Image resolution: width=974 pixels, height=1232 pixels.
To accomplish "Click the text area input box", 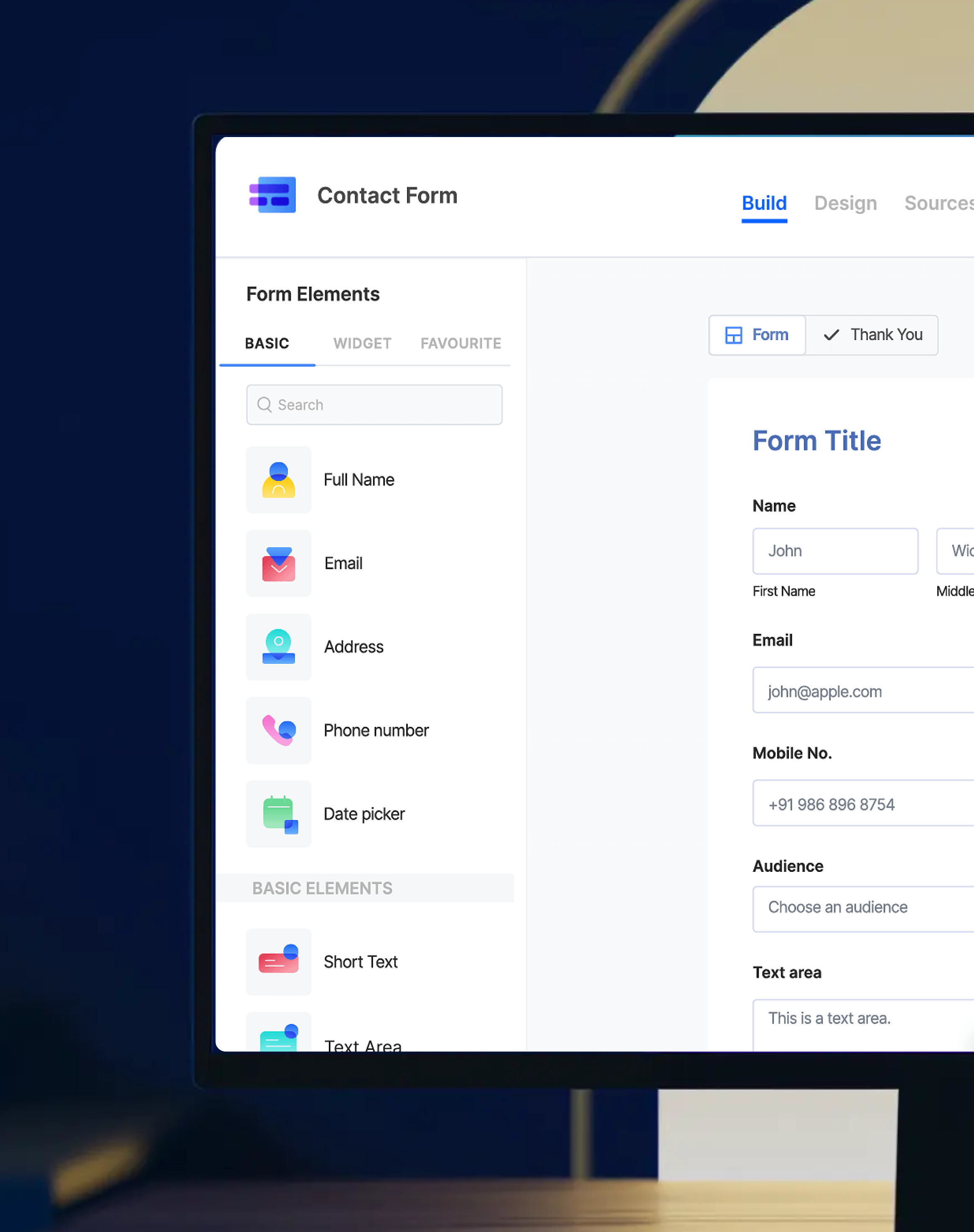I will 863,1025.
